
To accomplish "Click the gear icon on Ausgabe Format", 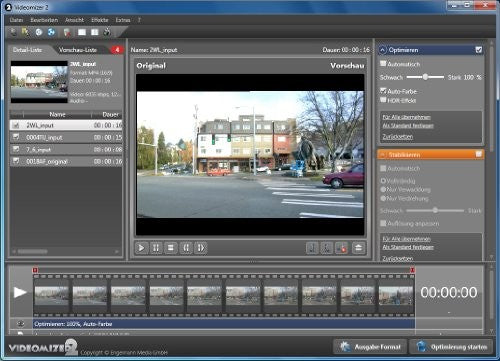I will point(344,347).
